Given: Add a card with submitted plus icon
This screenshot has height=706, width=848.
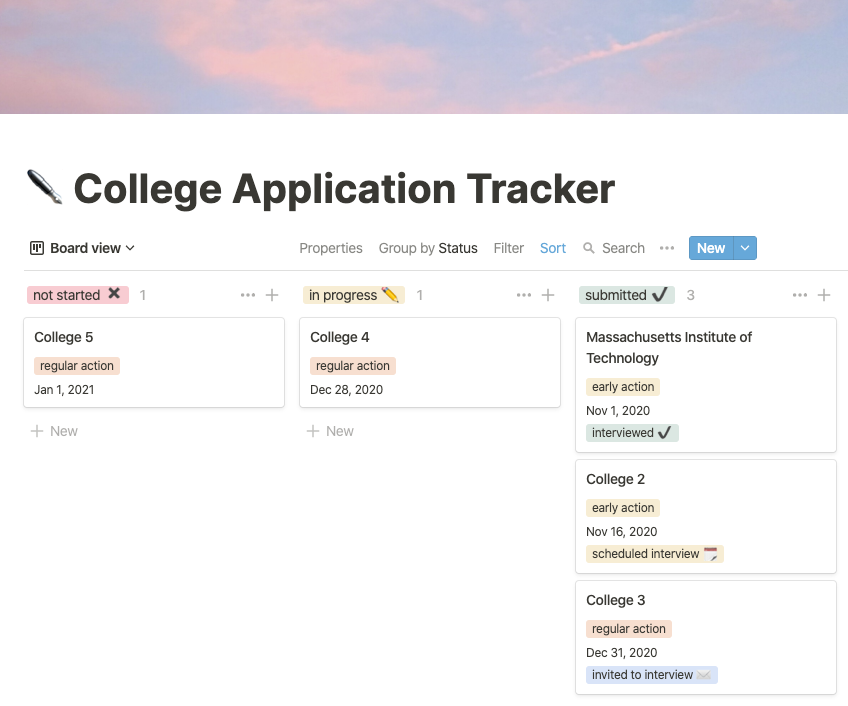Looking at the screenshot, I should (x=824, y=295).
